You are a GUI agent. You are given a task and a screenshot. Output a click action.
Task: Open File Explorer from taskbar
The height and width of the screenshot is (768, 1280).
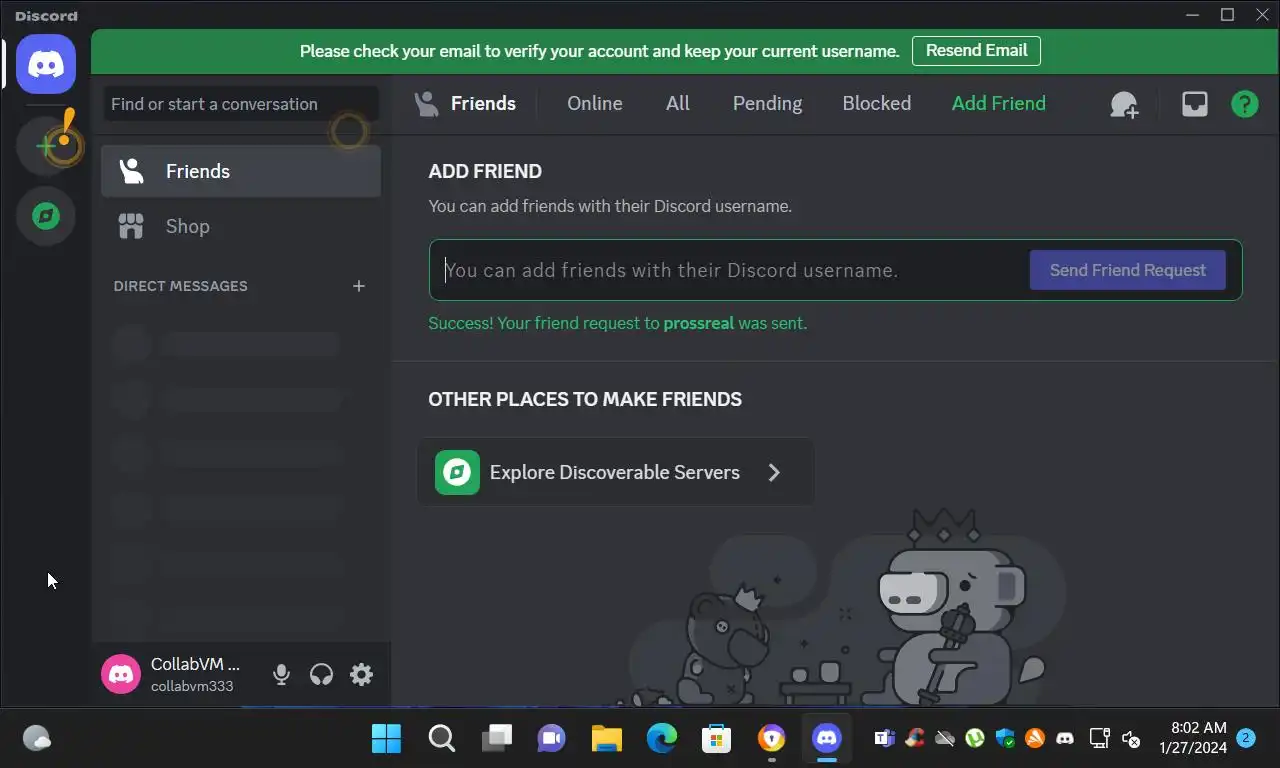[606, 739]
